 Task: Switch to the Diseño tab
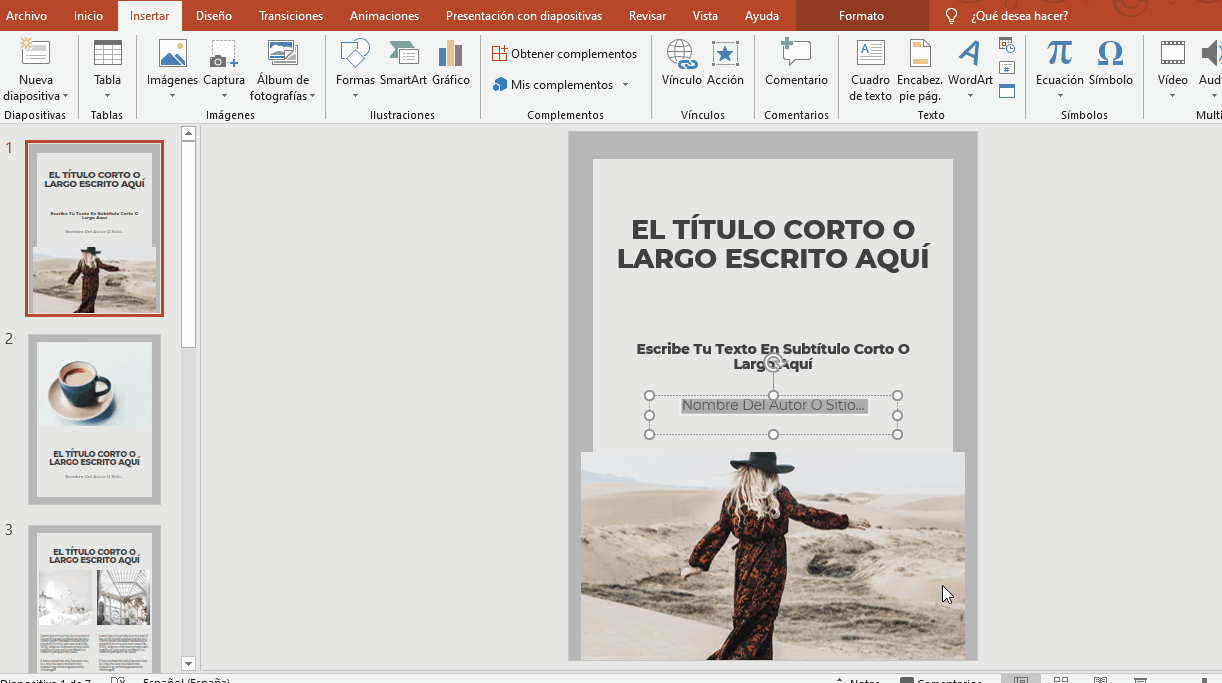click(x=214, y=16)
